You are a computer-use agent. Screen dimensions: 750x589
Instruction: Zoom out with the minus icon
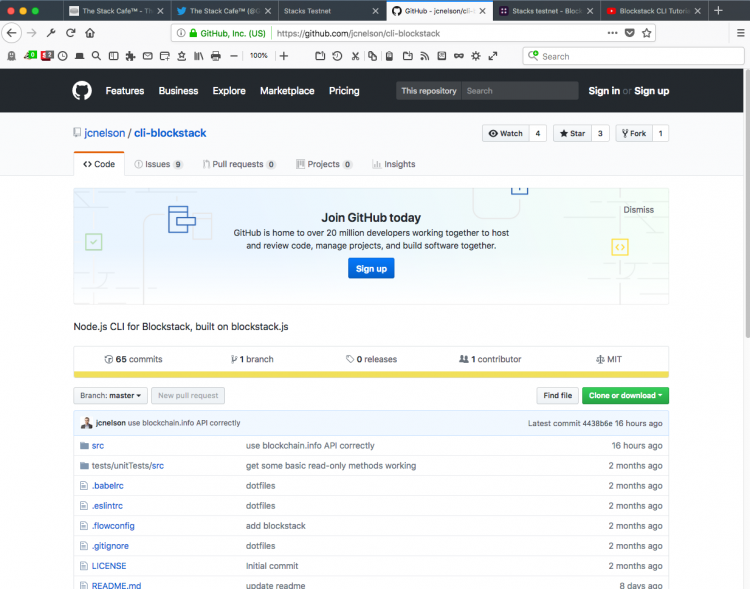pyautogui.click(x=234, y=56)
